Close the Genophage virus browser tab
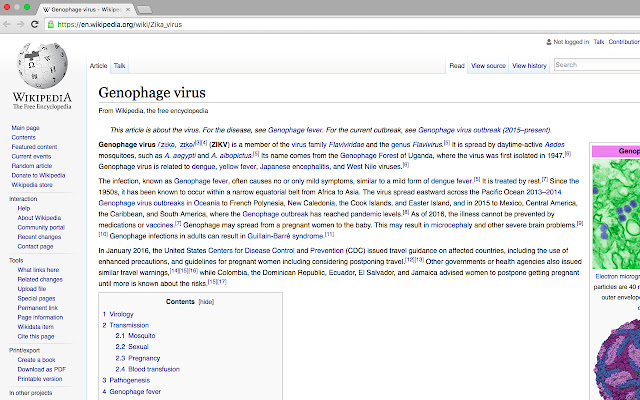640x400 pixels. click(x=128, y=9)
